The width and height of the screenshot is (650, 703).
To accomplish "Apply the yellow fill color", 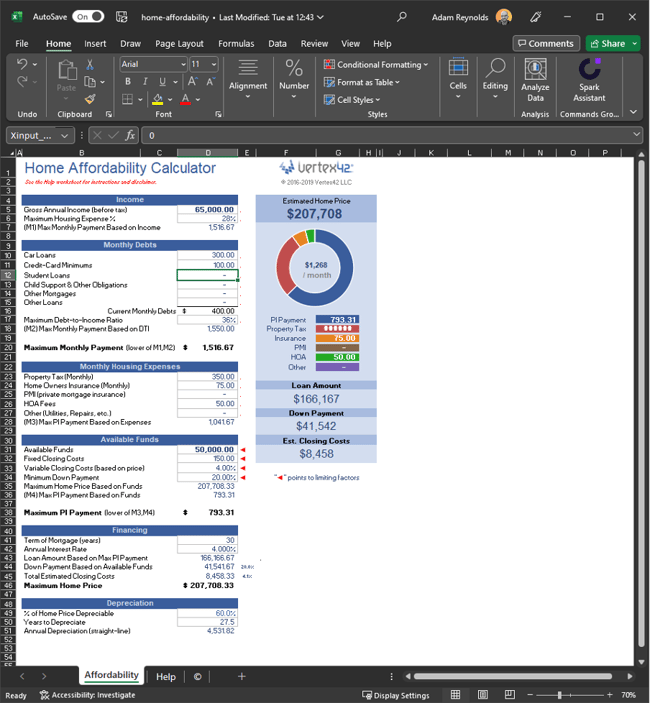I will coord(158,99).
